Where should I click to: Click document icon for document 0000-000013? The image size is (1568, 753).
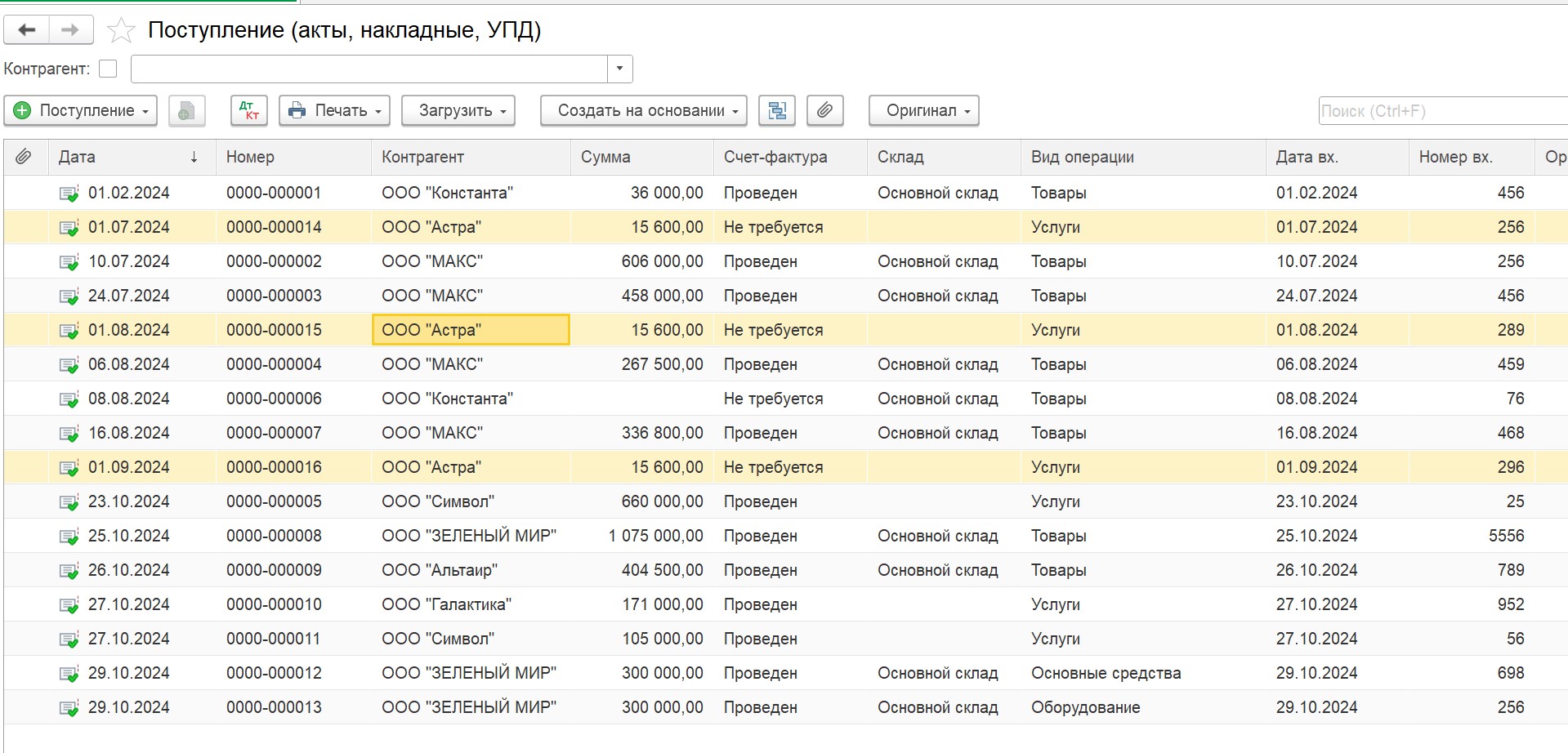tap(69, 708)
